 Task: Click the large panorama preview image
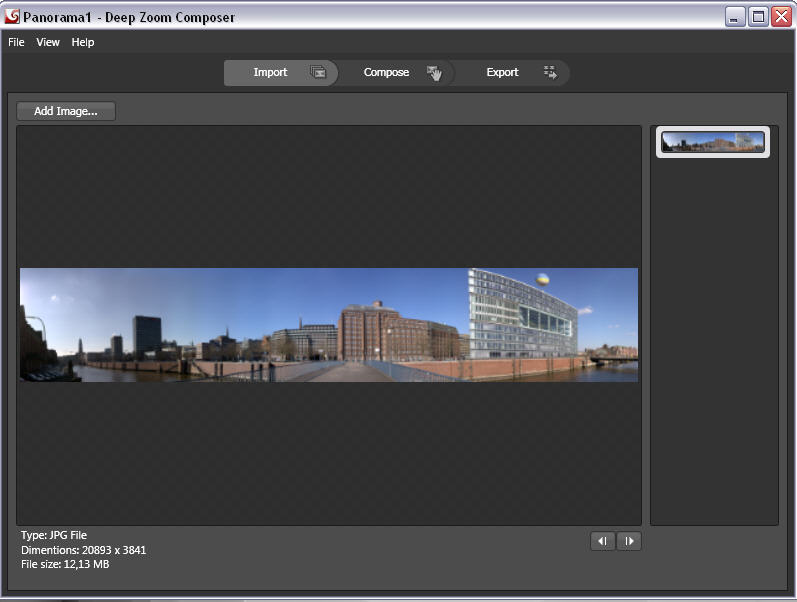pyautogui.click(x=329, y=325)
